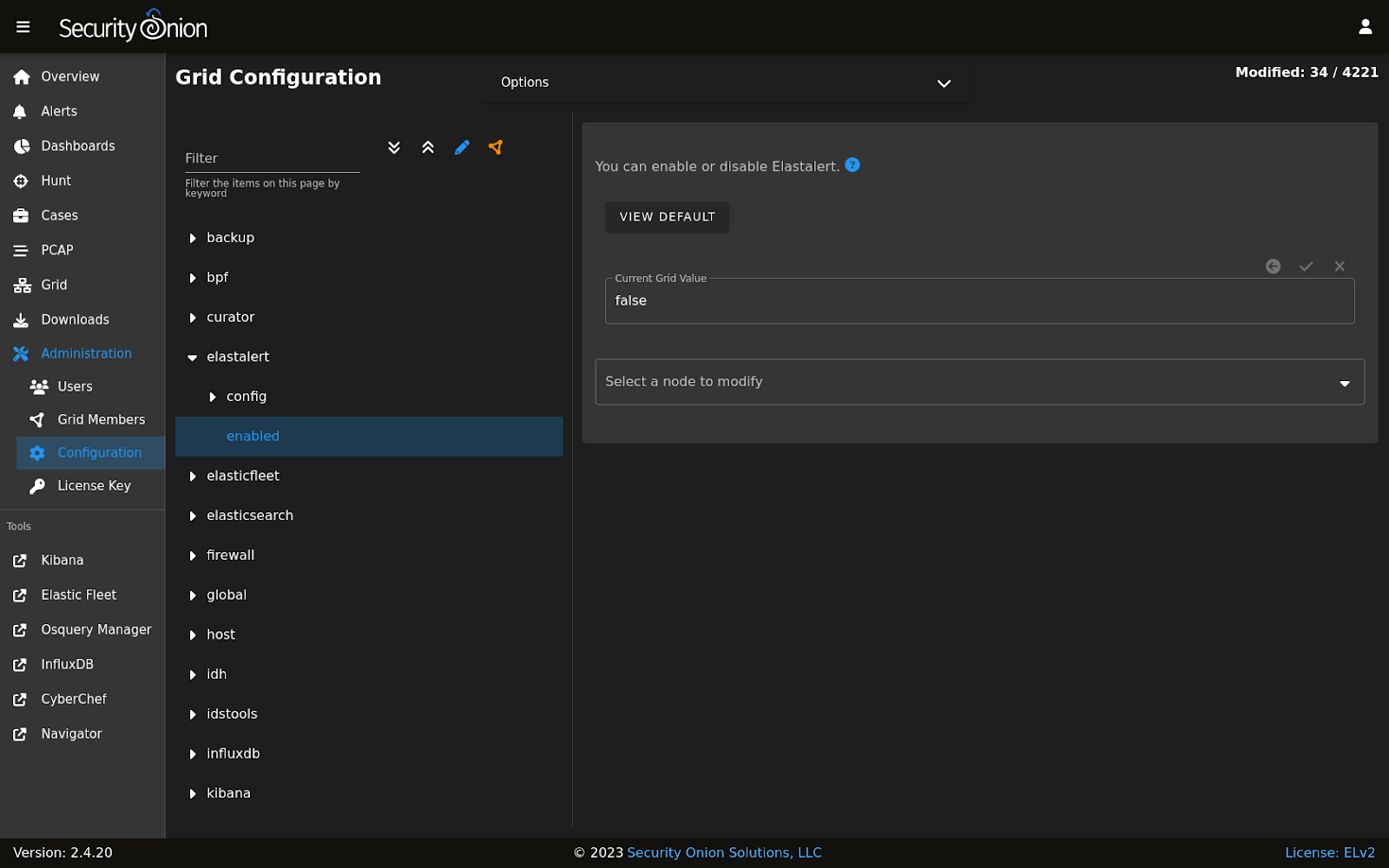
Task: Open the Select a node to modify dropdown
Action: point(979,382)
